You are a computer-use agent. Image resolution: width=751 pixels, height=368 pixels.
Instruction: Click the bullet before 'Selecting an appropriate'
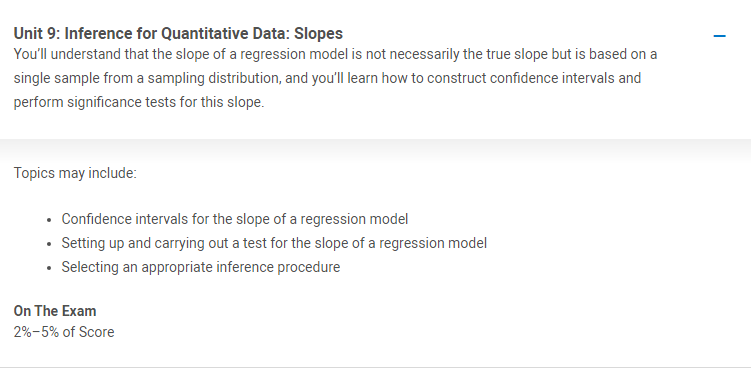point(49,268)
